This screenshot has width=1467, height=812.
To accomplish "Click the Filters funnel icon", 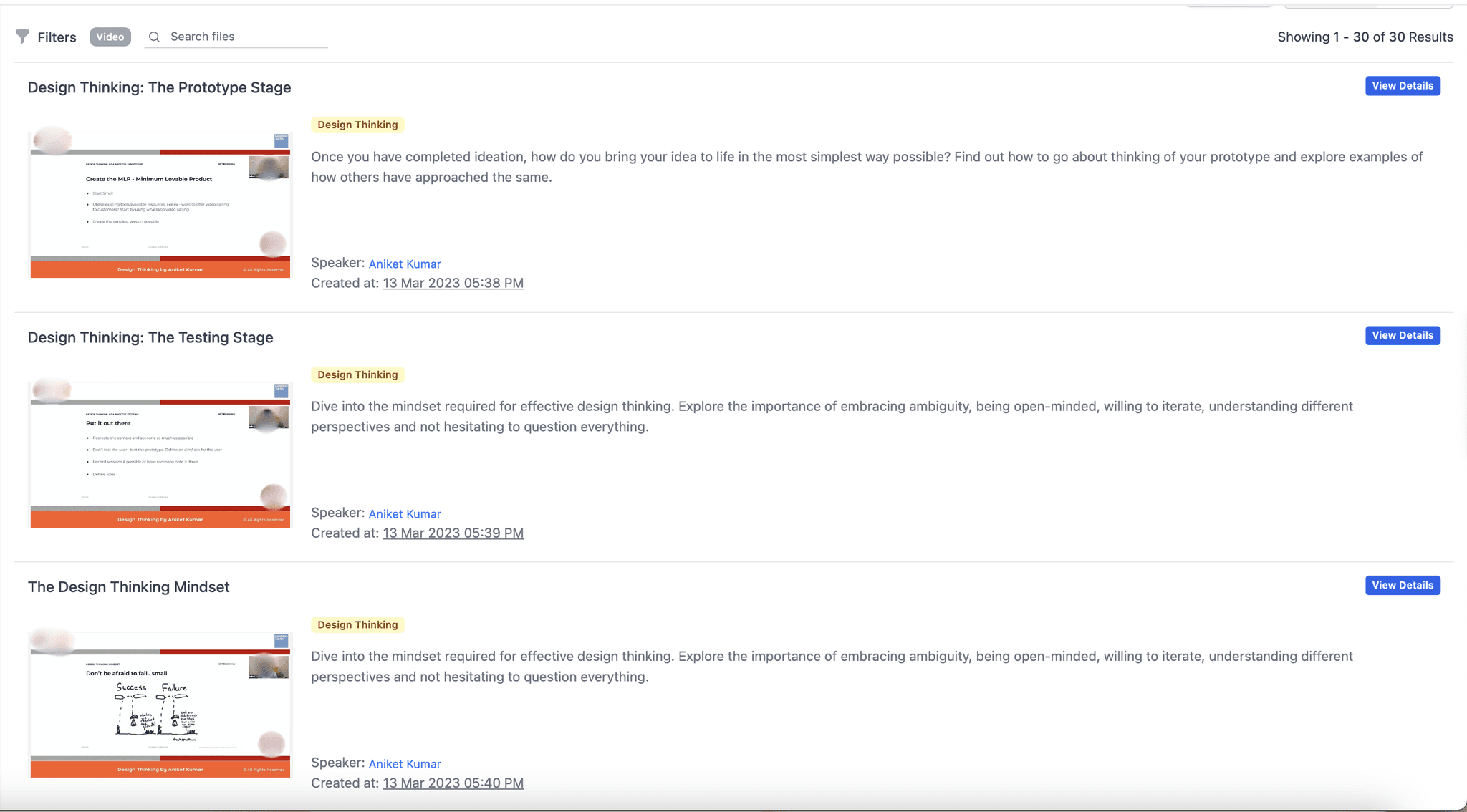I will [23, 37].
